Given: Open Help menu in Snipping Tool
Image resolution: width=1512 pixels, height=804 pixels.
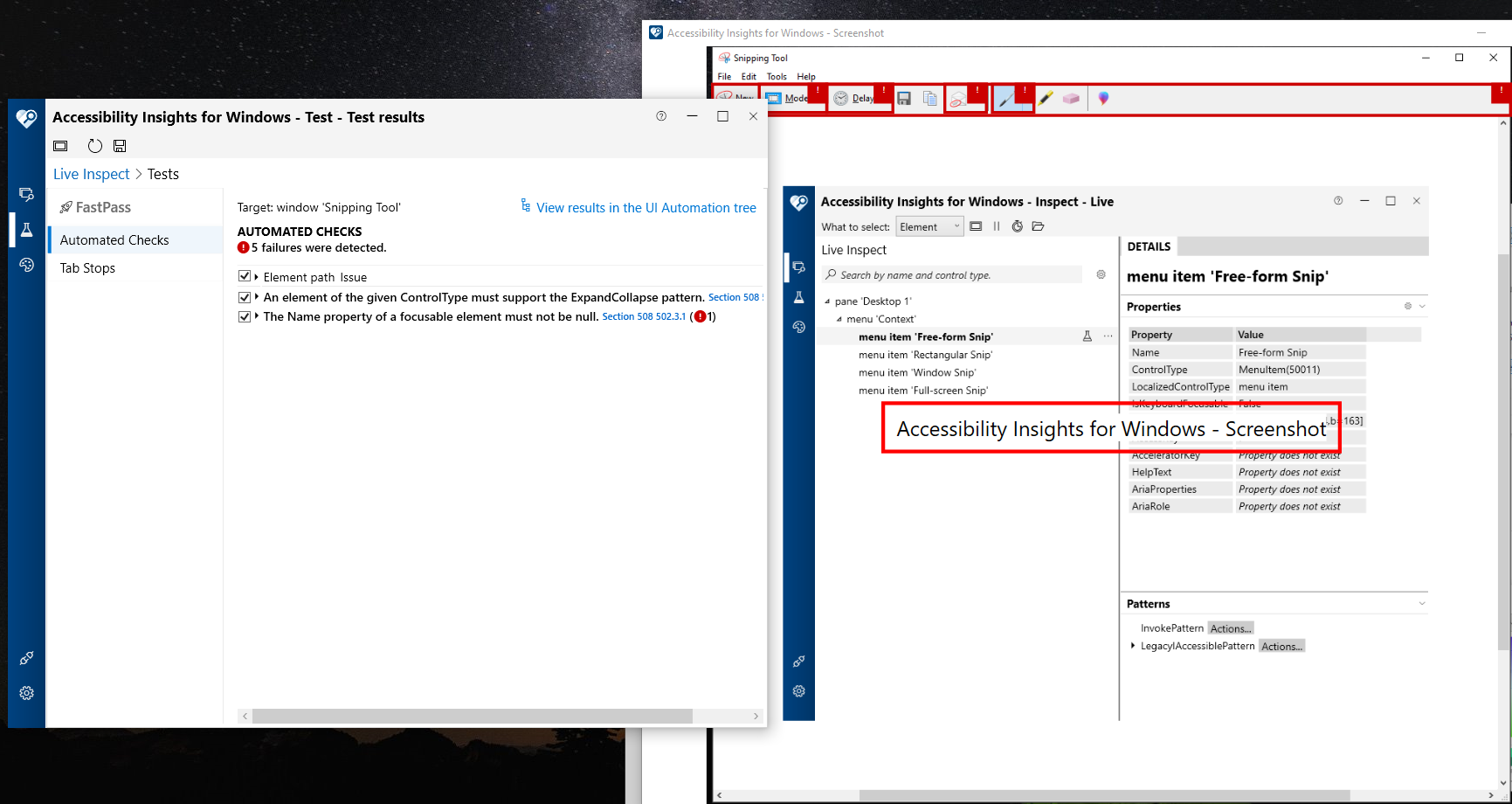Looking at the screenshot, I should (806, 76).
